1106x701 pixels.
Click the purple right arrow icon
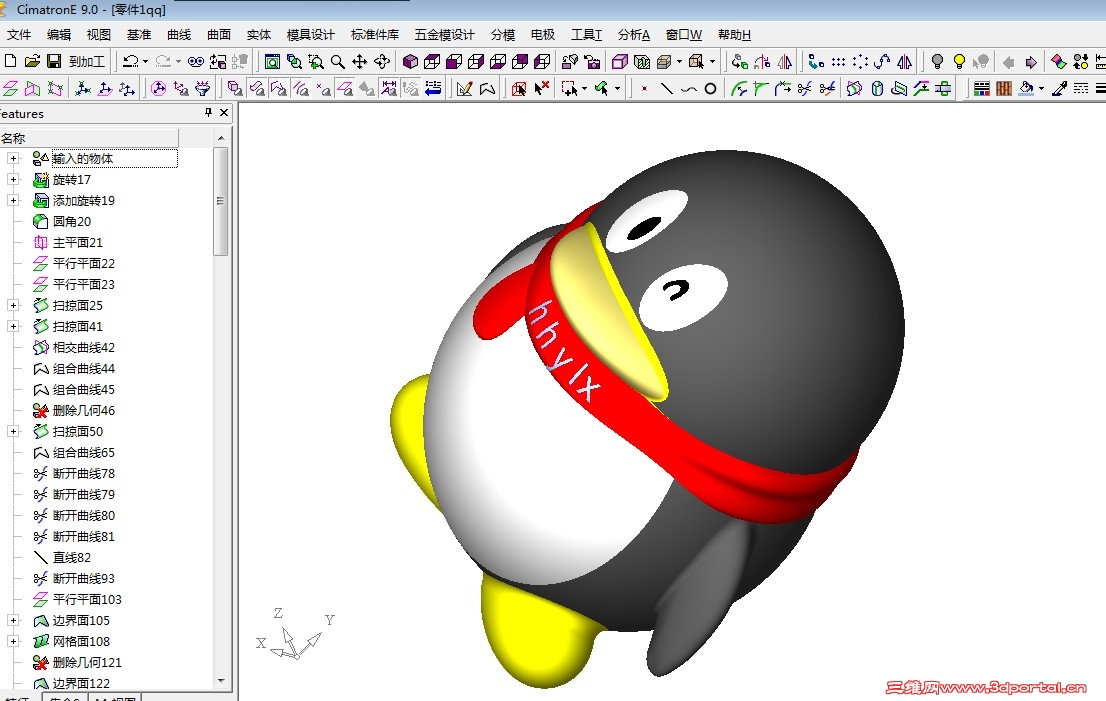tap(1031, 61)
